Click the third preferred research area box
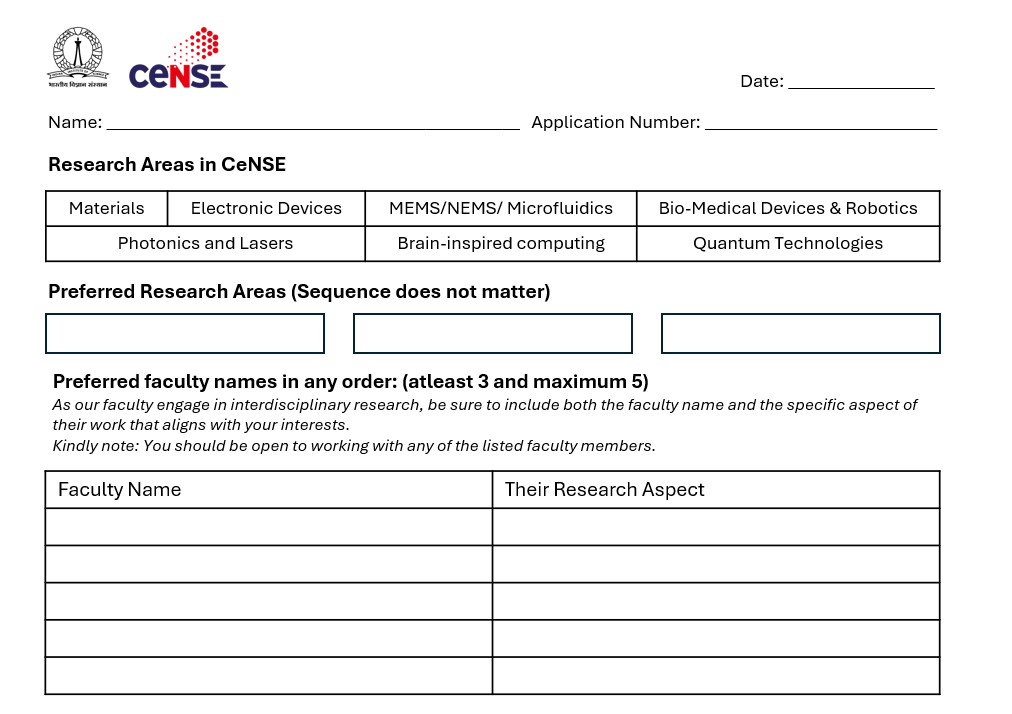The width and height of the screenshot is (1012, 714). click(800, 333)
